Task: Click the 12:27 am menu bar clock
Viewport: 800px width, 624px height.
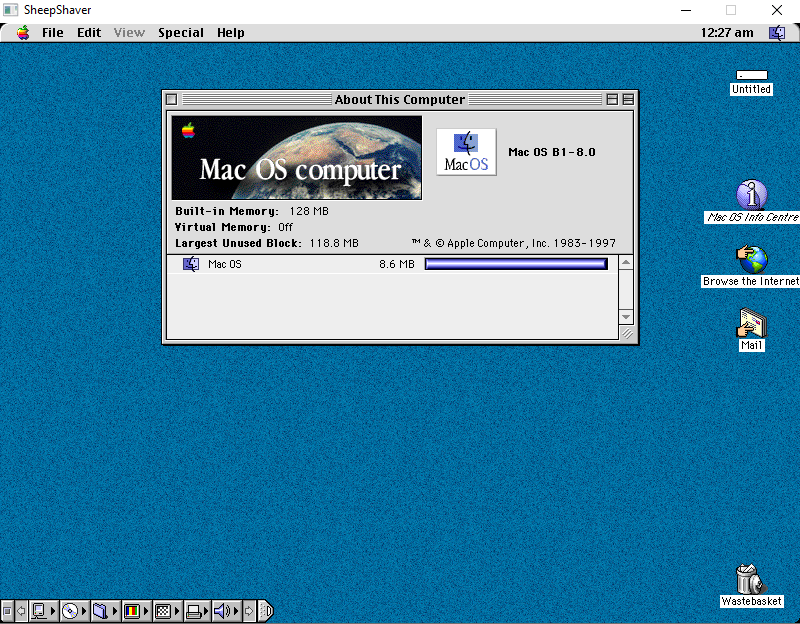Action: click(727, 33)
